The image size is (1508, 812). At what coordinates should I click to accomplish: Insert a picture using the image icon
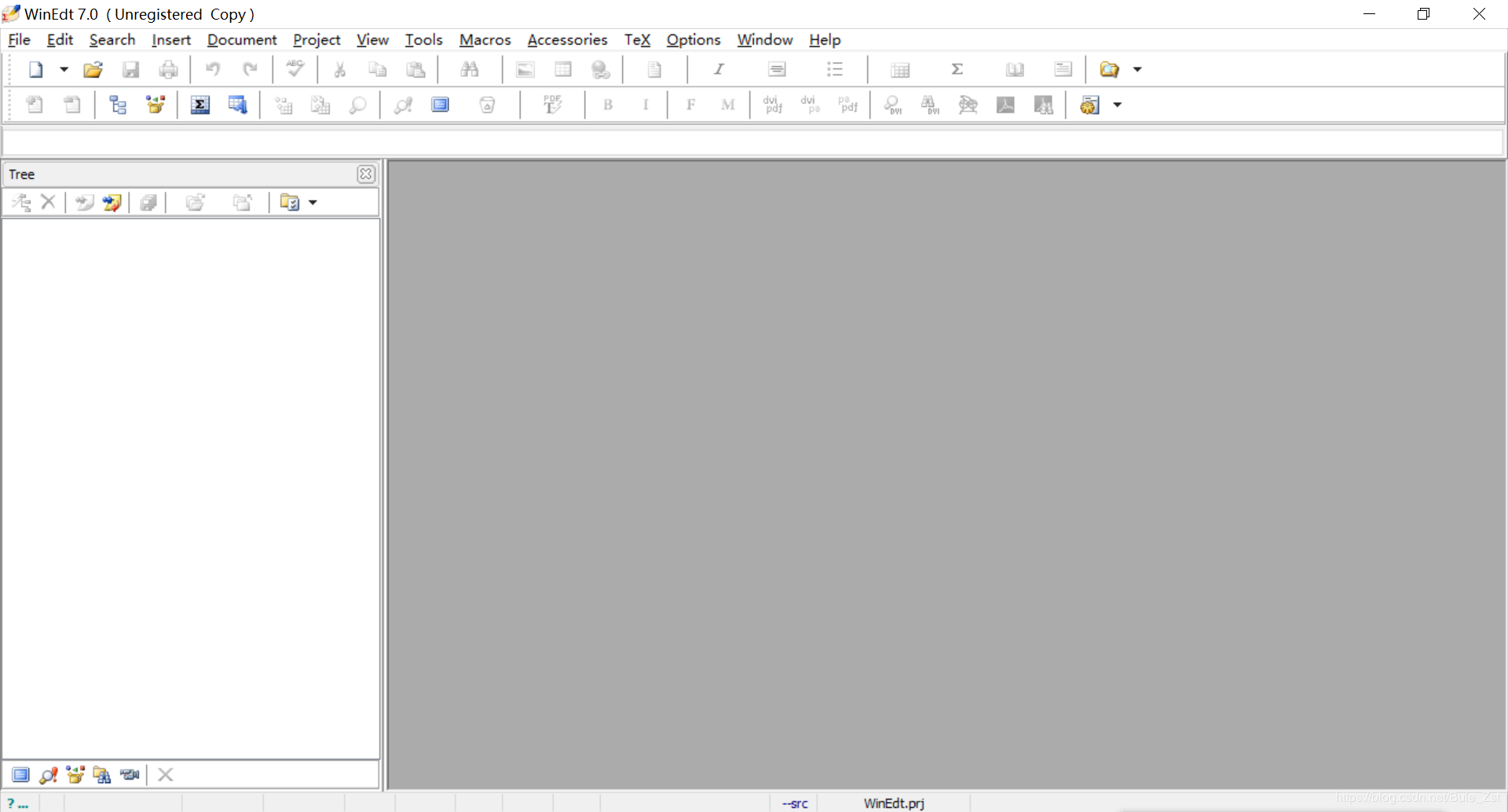click(525, 70)
